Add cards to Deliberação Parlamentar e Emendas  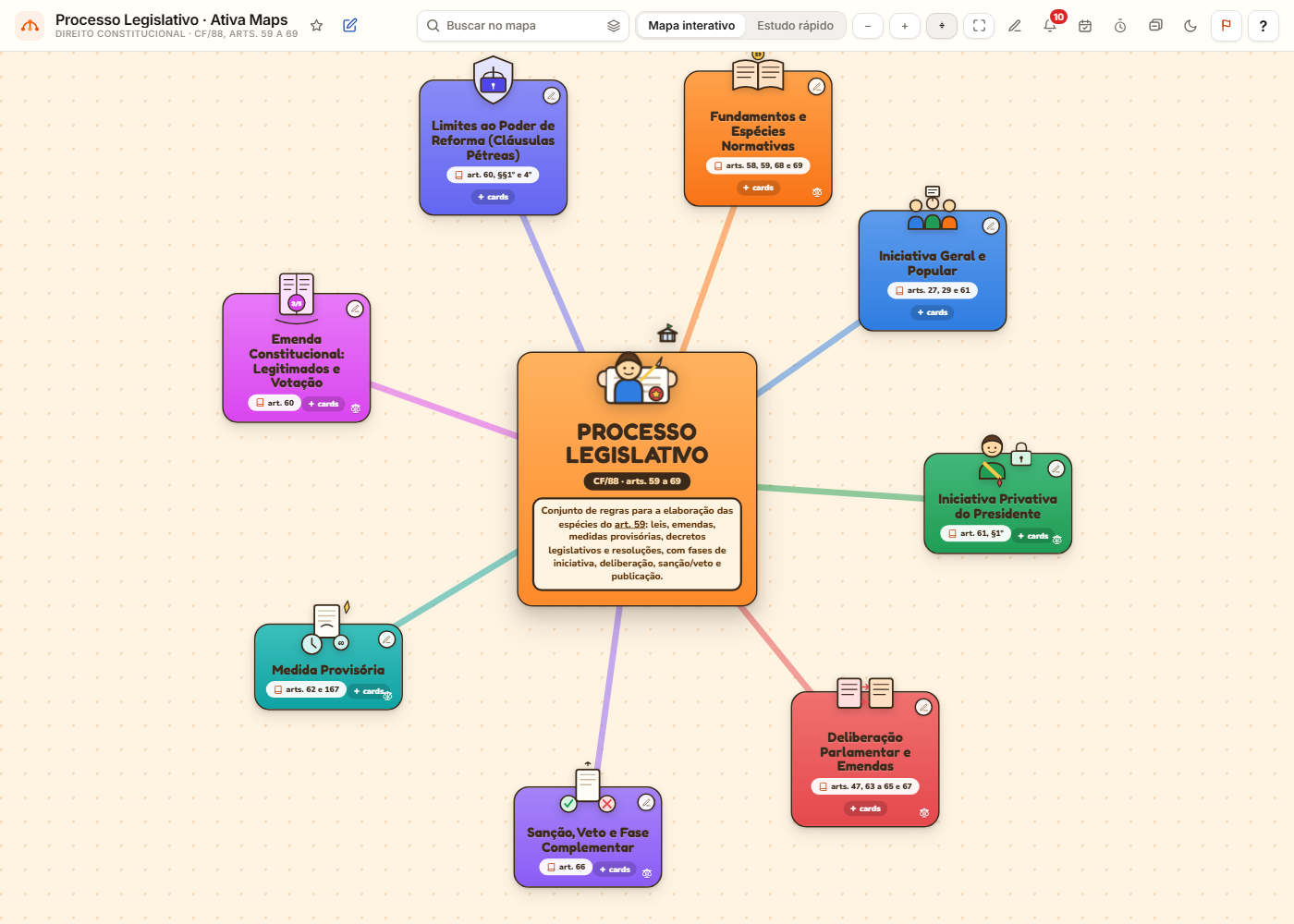pyautogui.click(x=865, y=808)
